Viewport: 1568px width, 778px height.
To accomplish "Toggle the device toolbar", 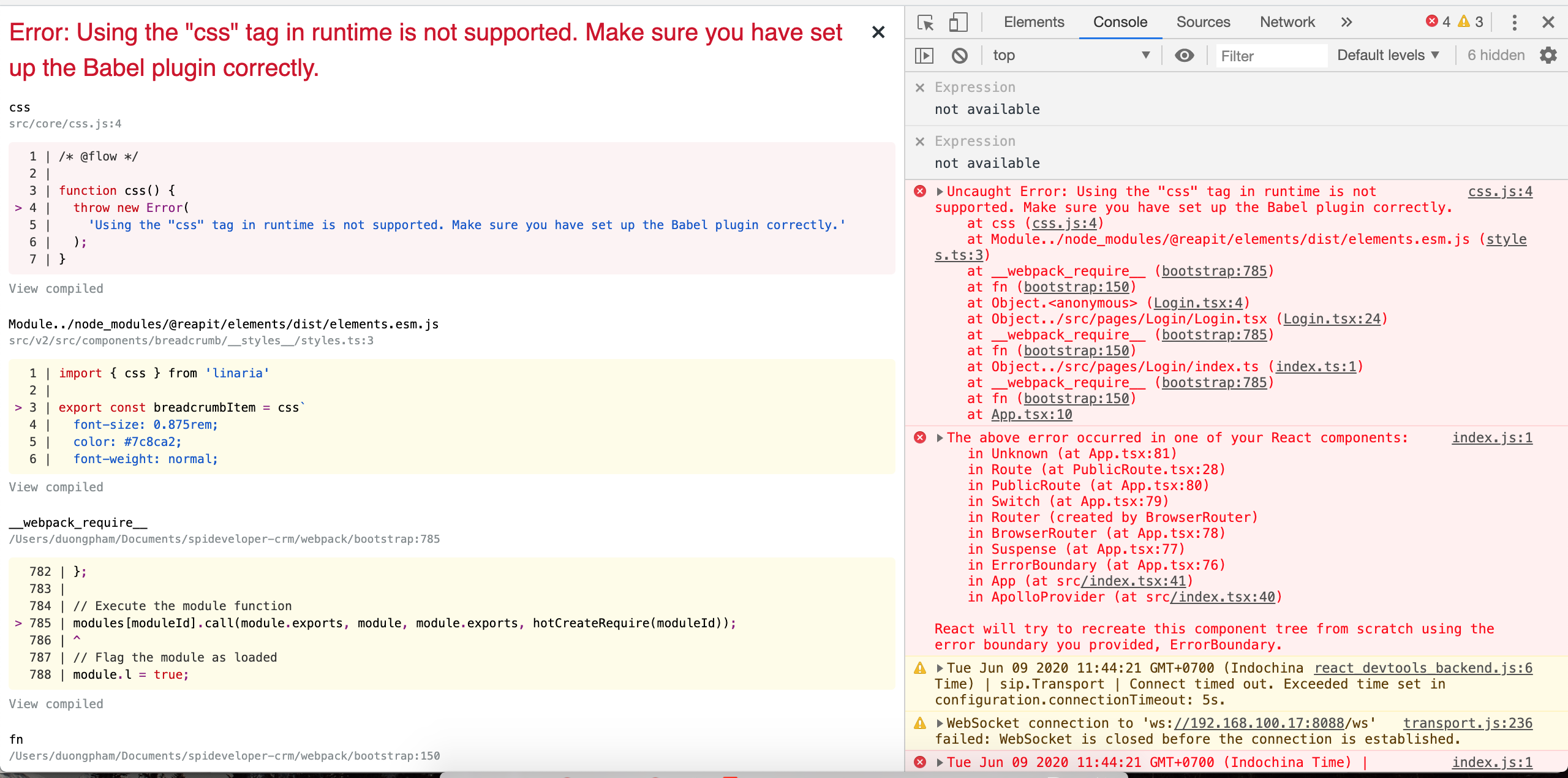I will click(958, 22).
